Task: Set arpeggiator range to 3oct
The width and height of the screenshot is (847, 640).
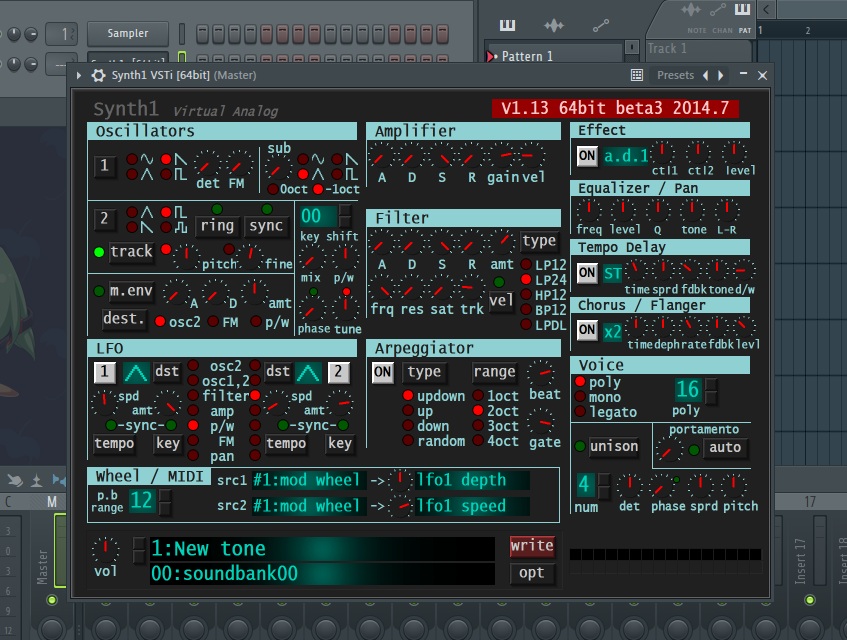Action: coord(478,426)
